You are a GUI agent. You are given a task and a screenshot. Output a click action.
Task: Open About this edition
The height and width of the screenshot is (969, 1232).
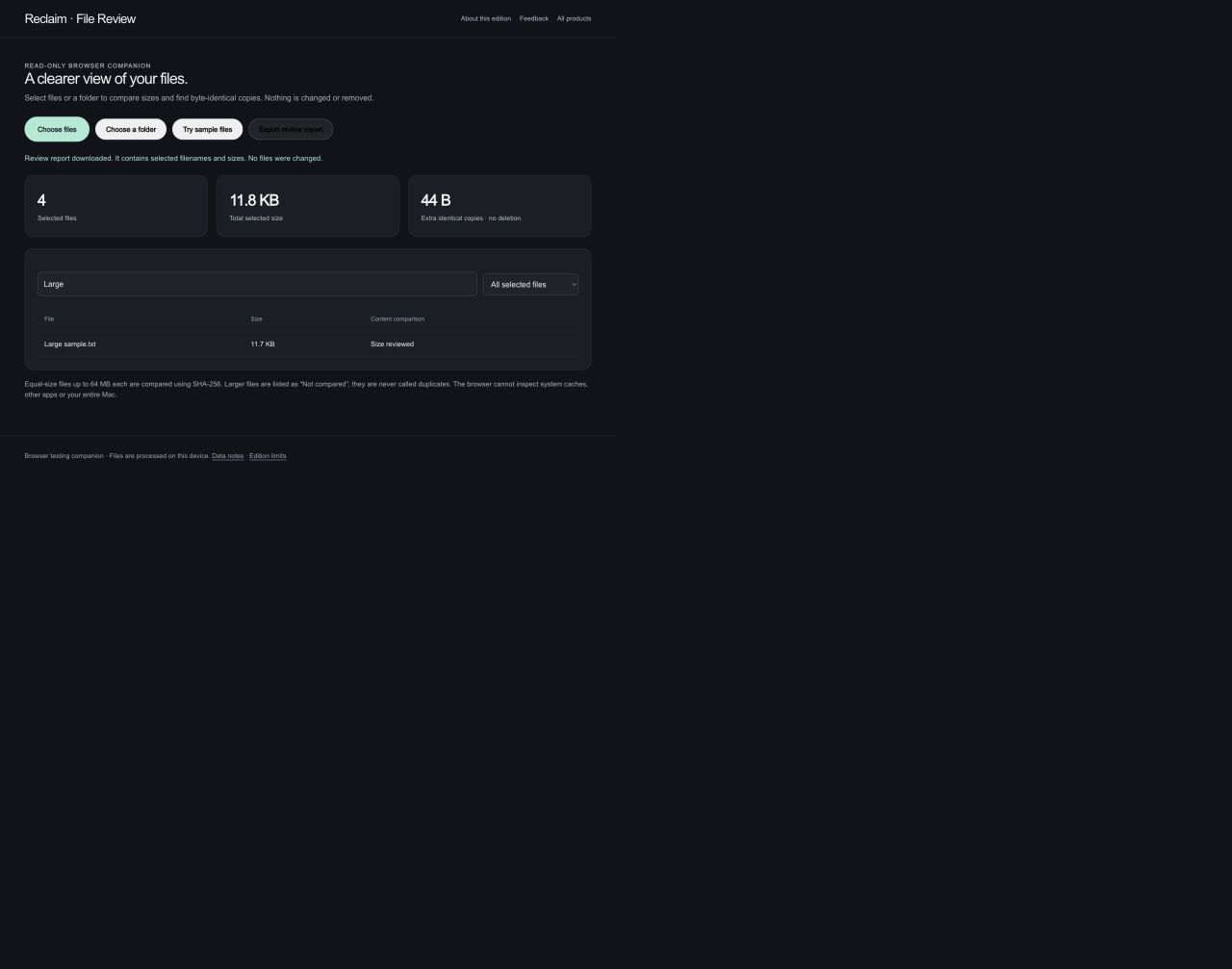pyautogui.click(x=486, y=18)
